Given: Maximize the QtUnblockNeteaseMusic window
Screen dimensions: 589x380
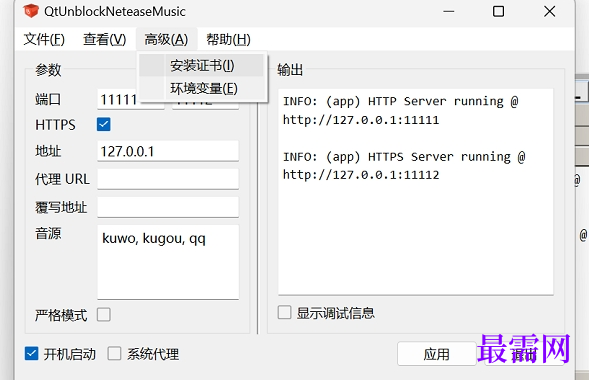Looking at the screenshot, I should coord(498,12).
